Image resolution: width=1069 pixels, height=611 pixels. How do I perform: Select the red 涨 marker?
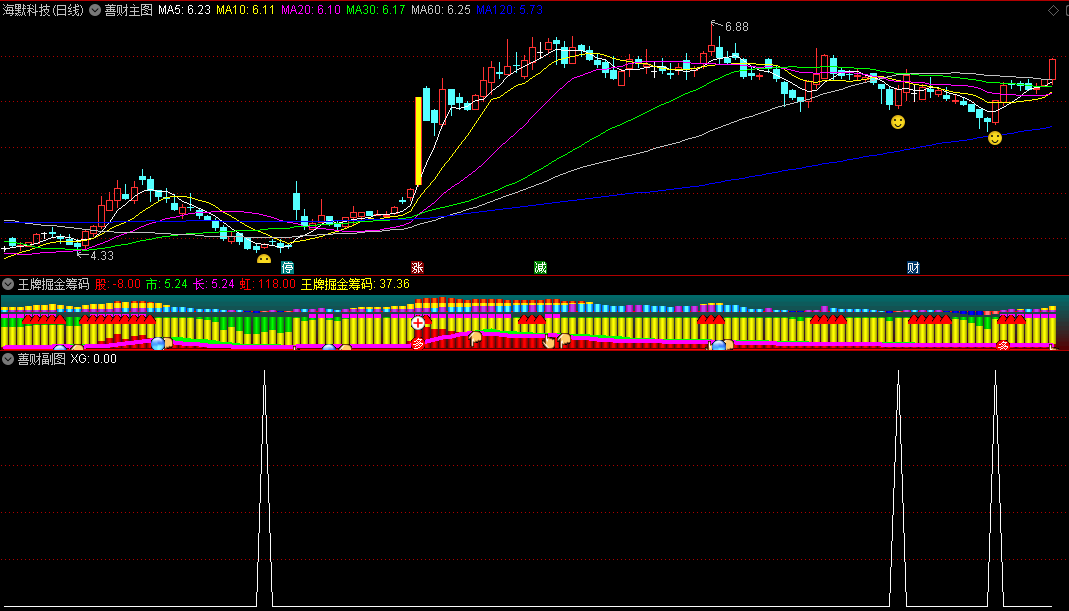(x=417, y=267)
